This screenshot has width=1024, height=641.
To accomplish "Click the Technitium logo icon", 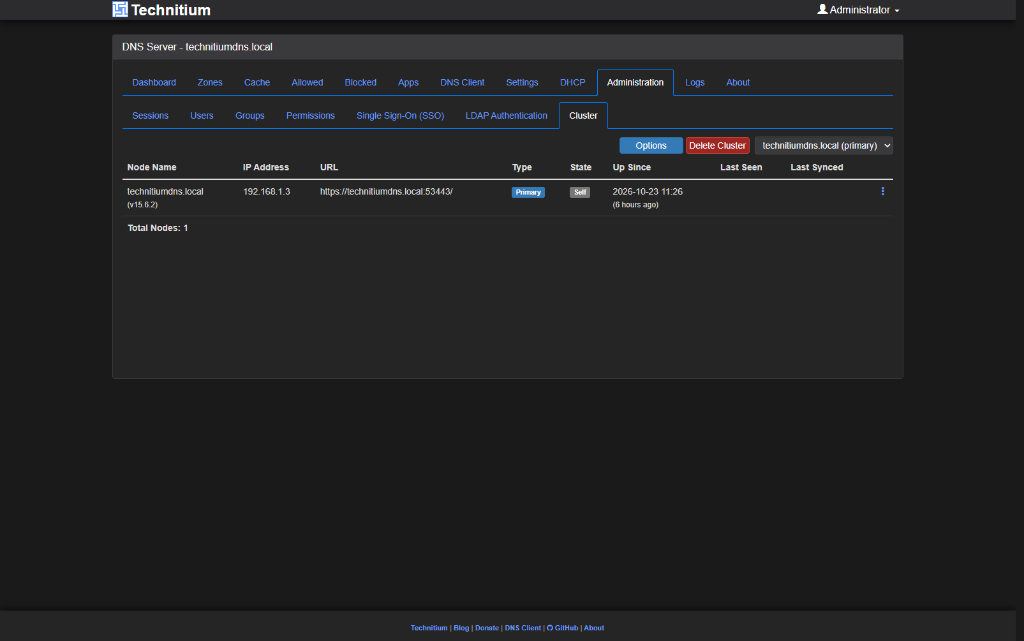I will pyautogui.click(x=120, y=9).
